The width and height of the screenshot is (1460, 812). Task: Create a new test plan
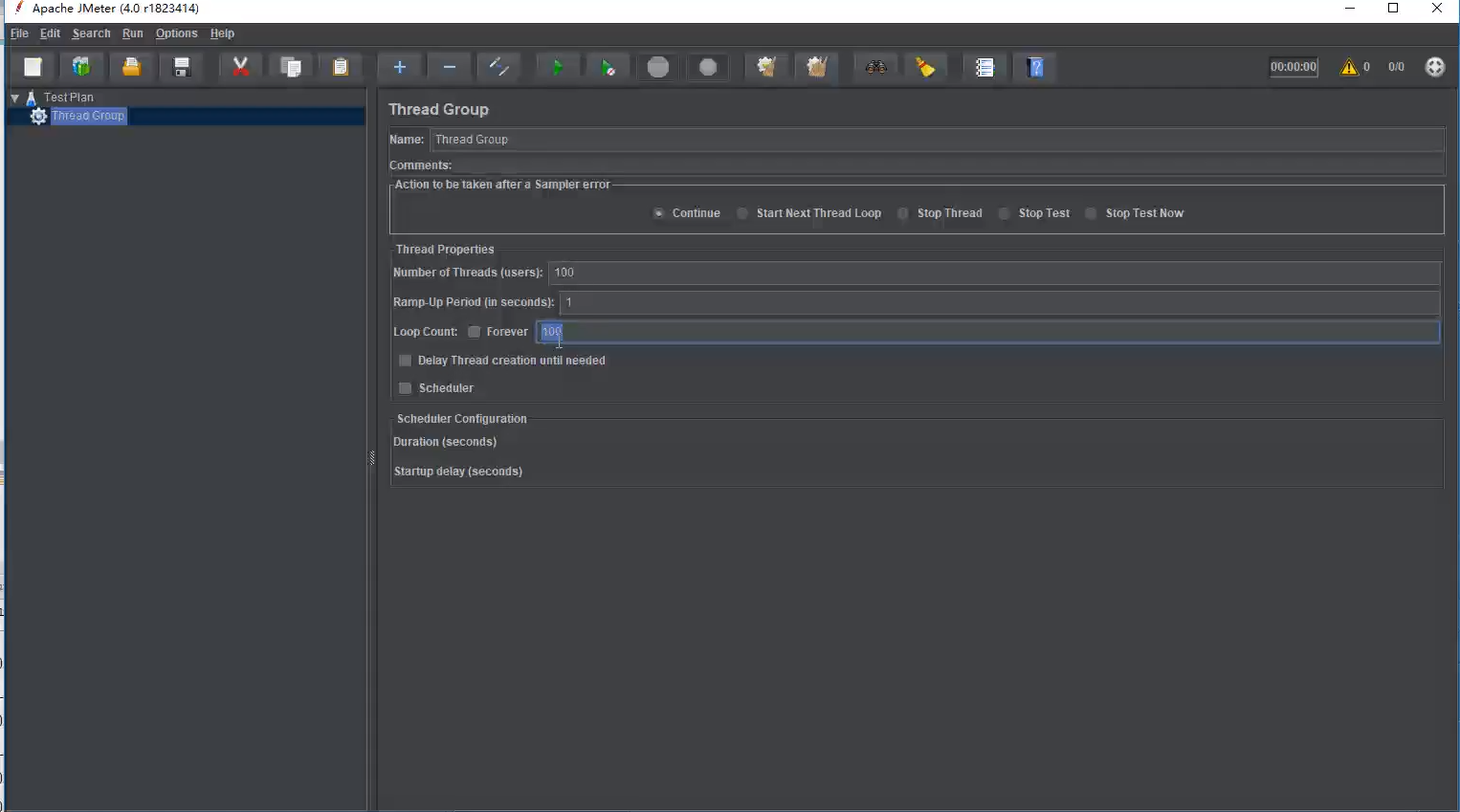click(x=33, y=67)
